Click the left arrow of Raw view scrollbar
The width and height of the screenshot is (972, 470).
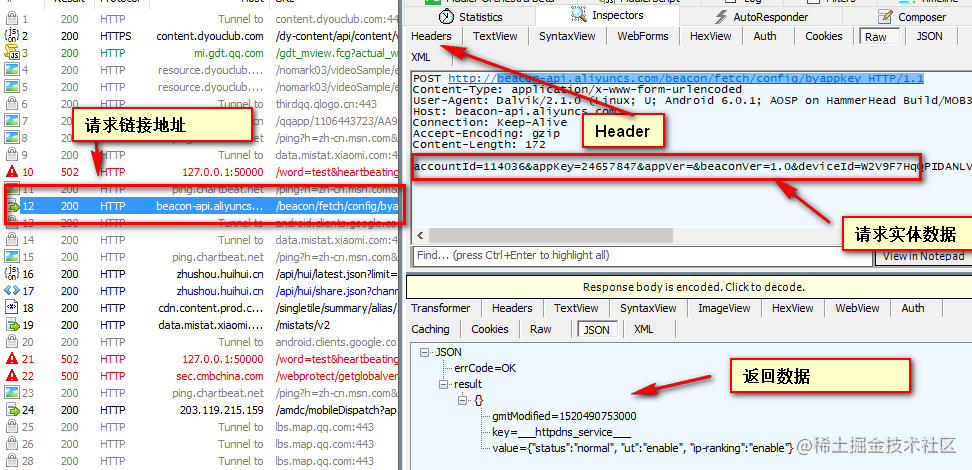(x=420, y=236)
